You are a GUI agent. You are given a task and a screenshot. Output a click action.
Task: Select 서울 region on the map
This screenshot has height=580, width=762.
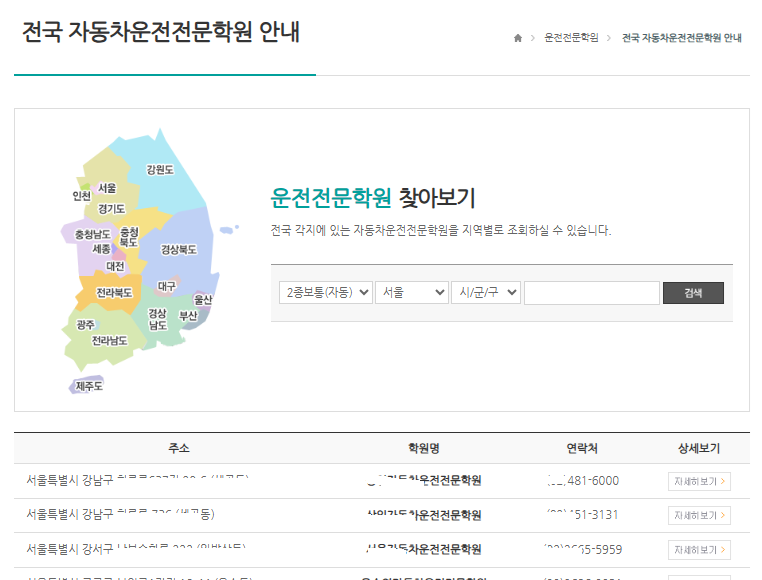[x=107, y=188]
